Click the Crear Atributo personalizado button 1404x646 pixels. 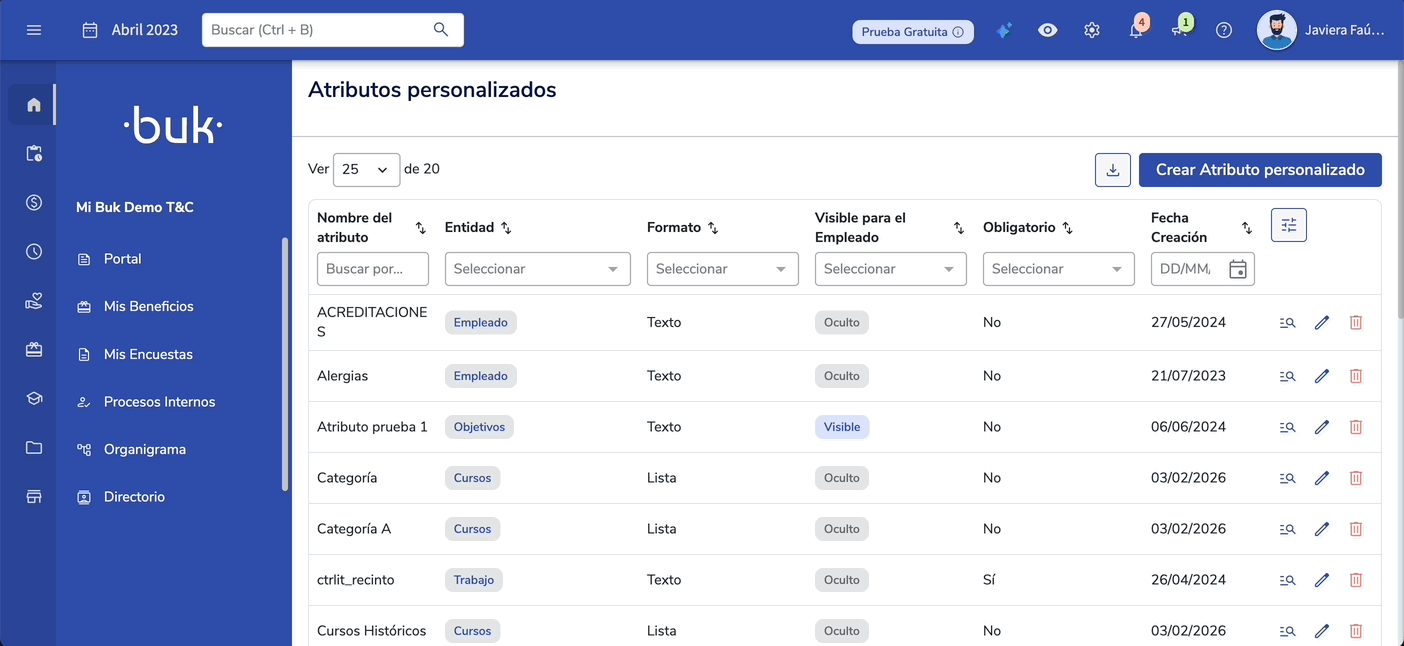(1260, 169)
